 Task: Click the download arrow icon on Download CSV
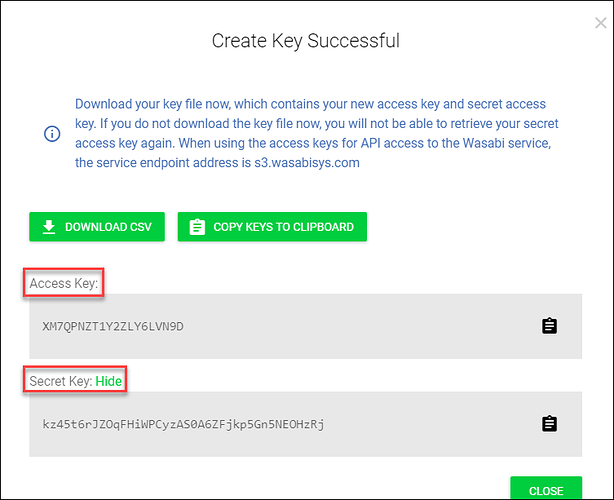click(x=48, y=227)
